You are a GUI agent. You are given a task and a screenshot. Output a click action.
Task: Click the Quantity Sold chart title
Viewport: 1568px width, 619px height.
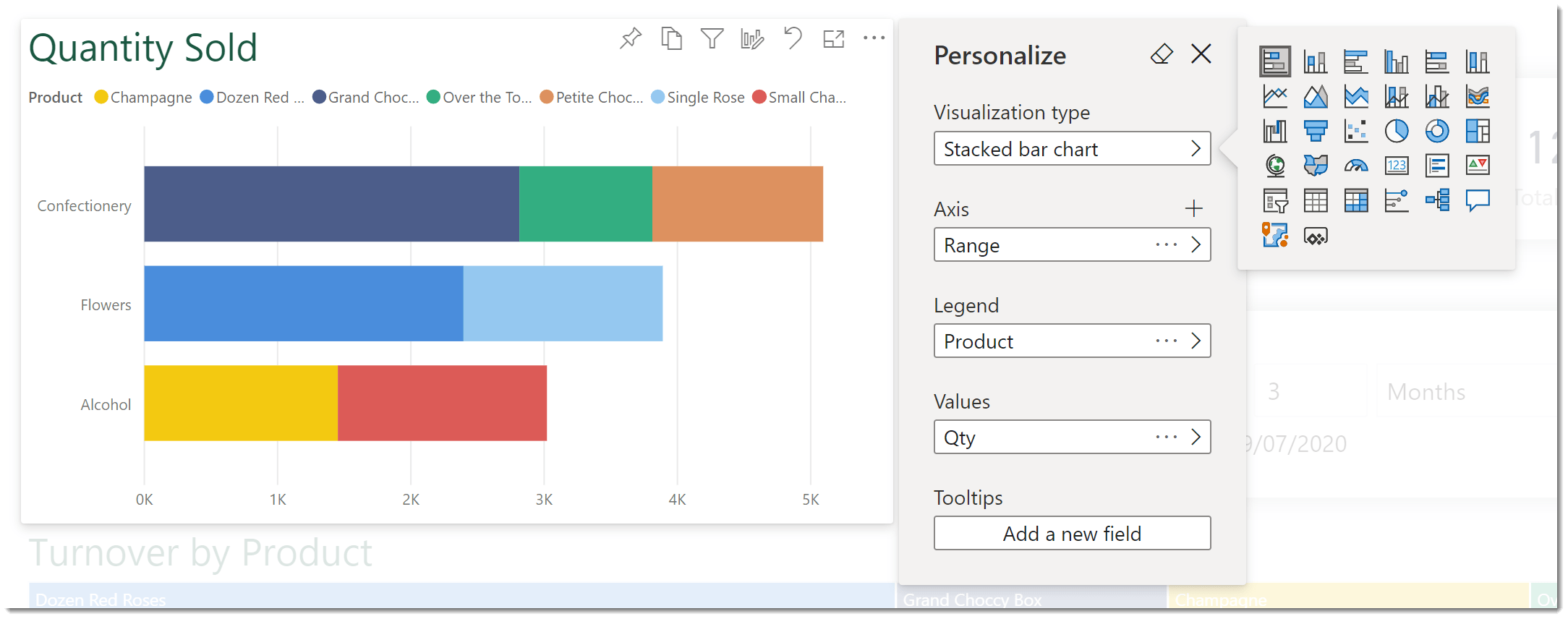click(143, 48)
